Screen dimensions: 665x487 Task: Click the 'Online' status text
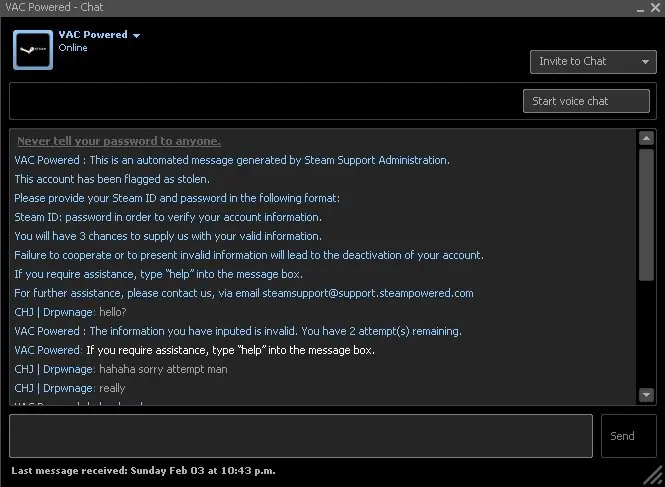pos(73,48)
